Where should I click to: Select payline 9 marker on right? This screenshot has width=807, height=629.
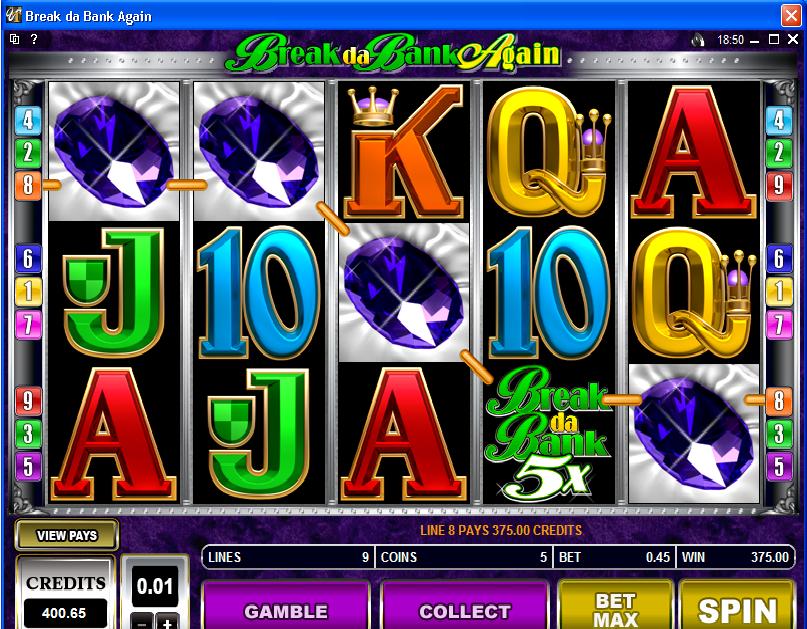(779, 185)
